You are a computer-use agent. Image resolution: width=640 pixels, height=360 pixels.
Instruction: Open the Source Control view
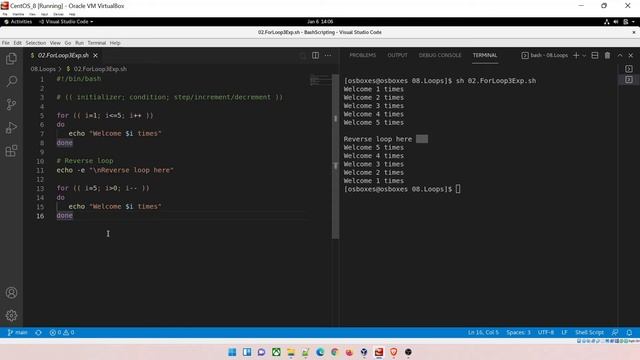click(x=11, y=104)
